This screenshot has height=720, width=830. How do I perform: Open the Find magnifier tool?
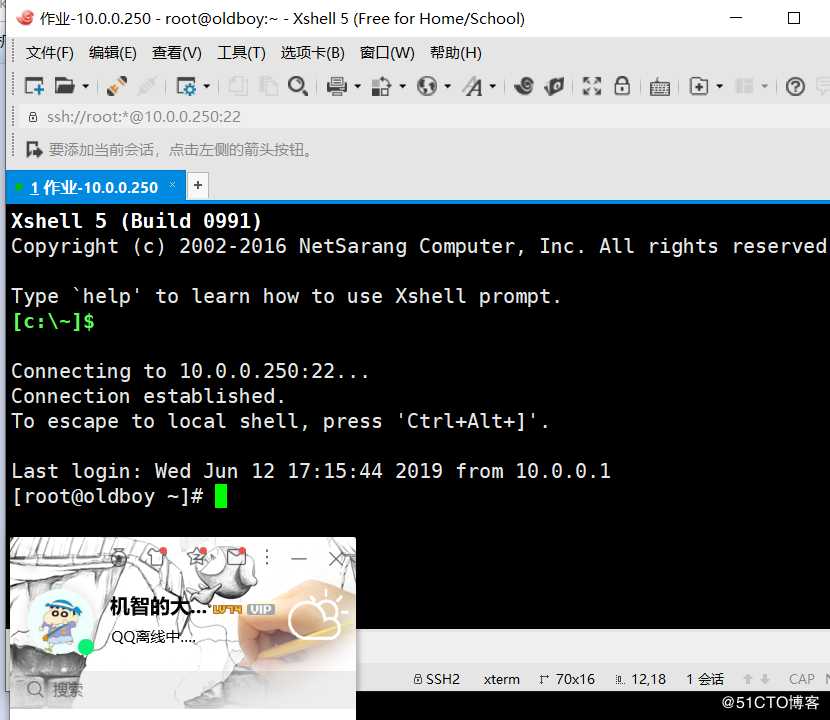click(x=297, y=86)
